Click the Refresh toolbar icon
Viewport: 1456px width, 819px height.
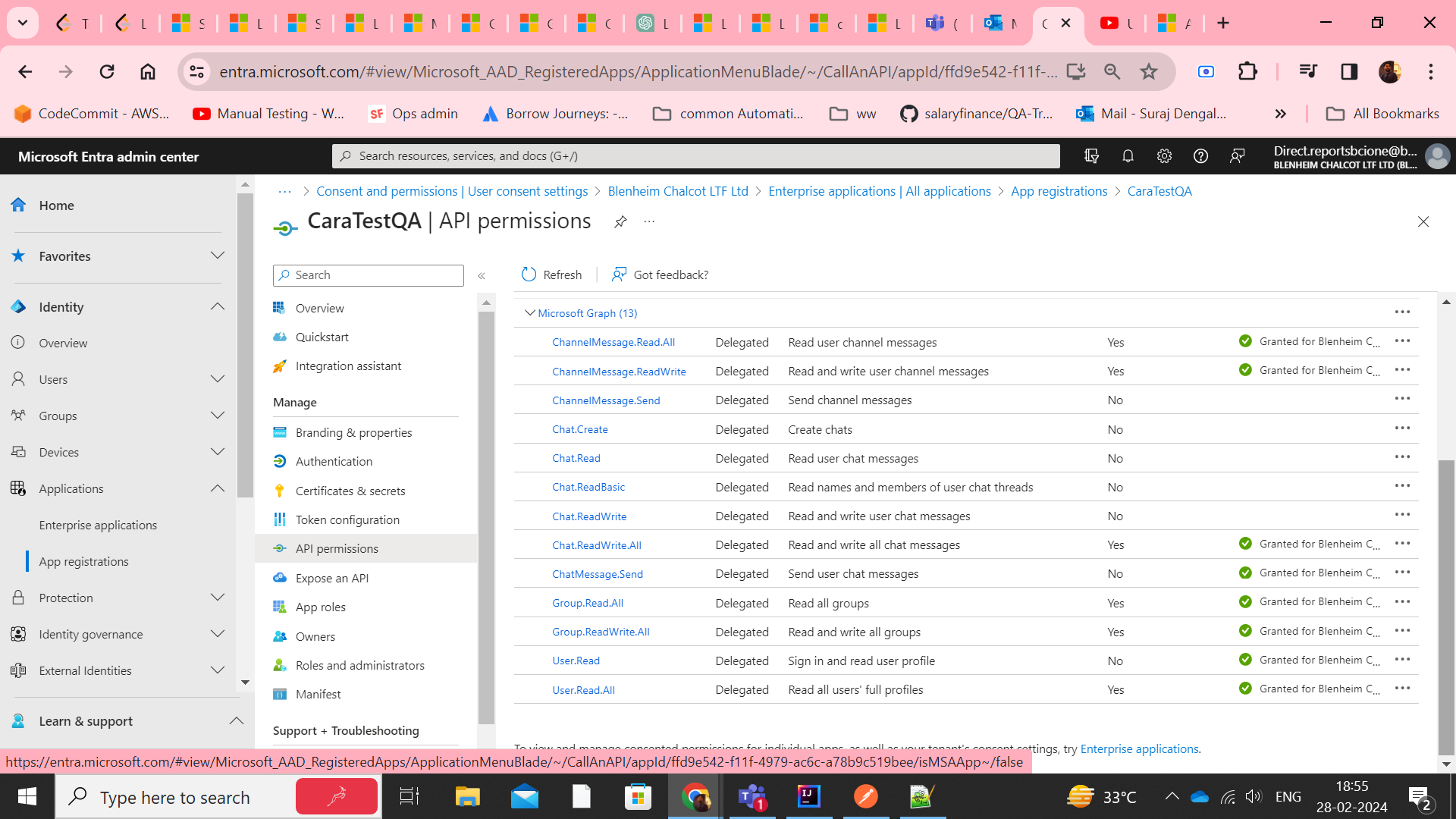529,275
